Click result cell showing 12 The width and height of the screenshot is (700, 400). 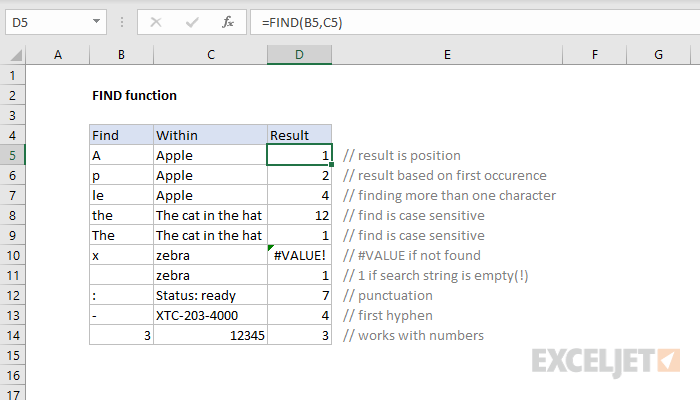coord(300,215)
